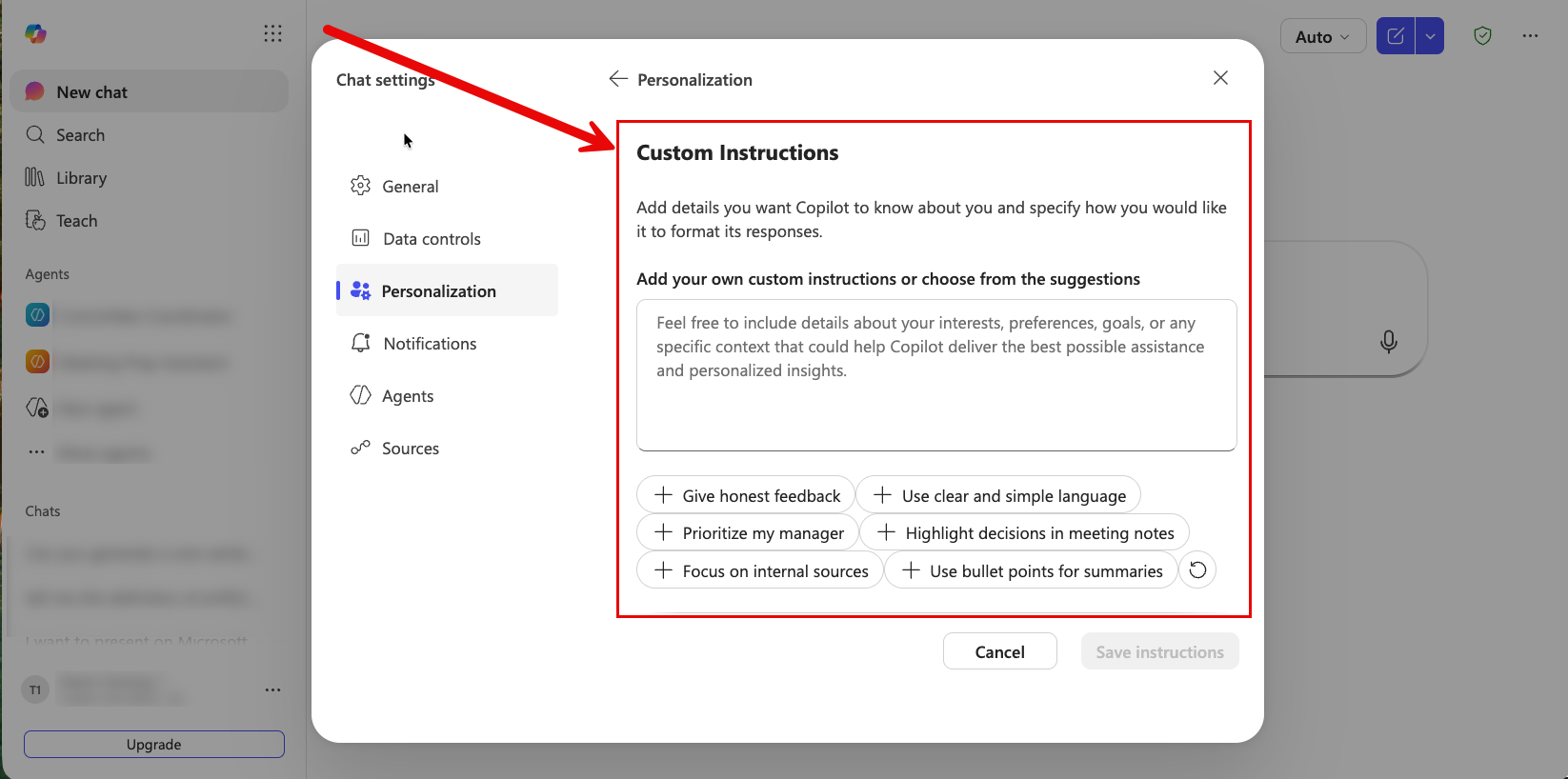
Task: Click the new agent plus icon
Action: coord(37,408)
